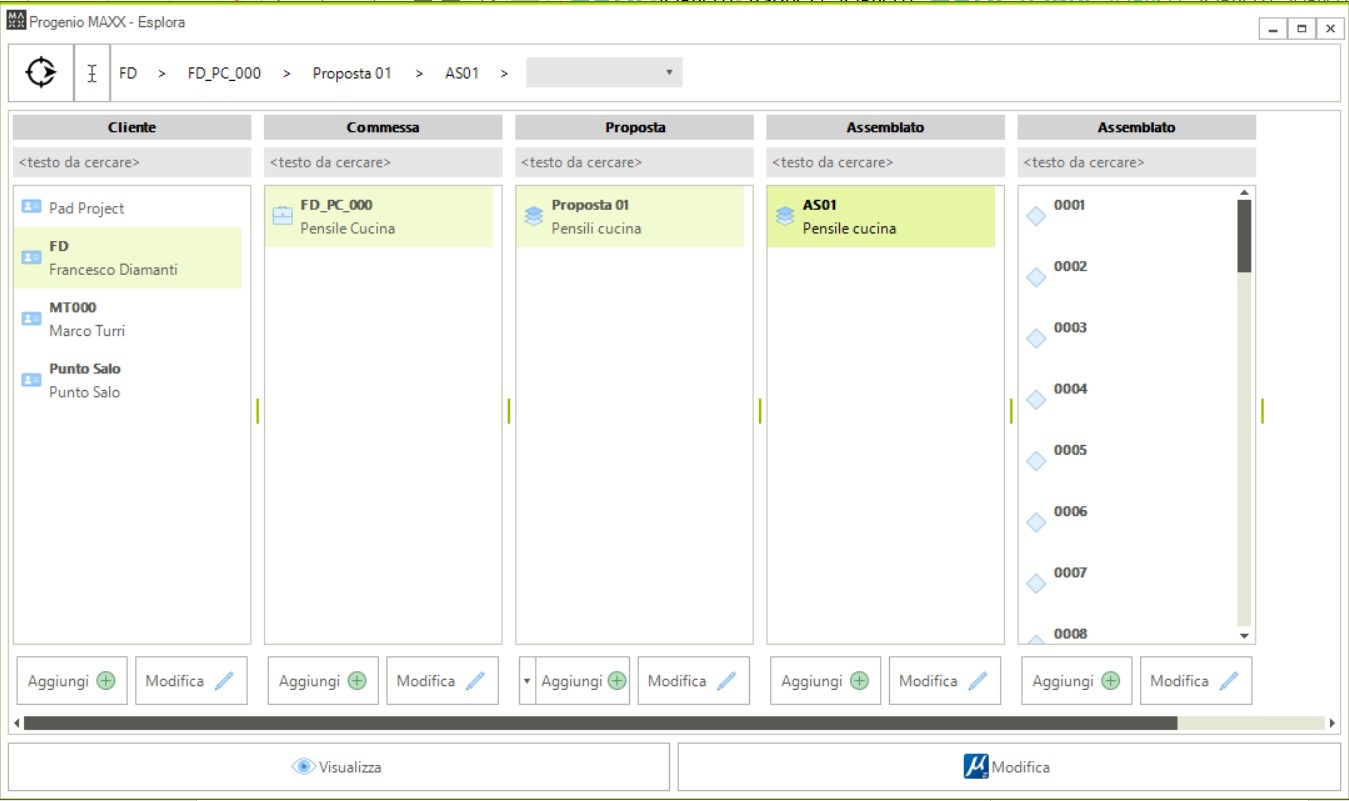Focus the Commessa search field

383,162
